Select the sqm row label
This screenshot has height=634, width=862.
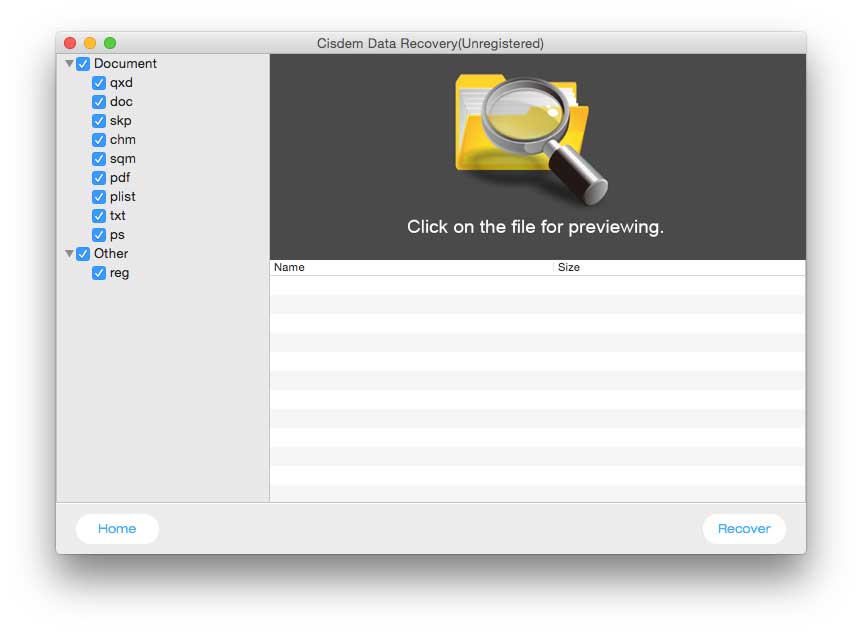123,159
